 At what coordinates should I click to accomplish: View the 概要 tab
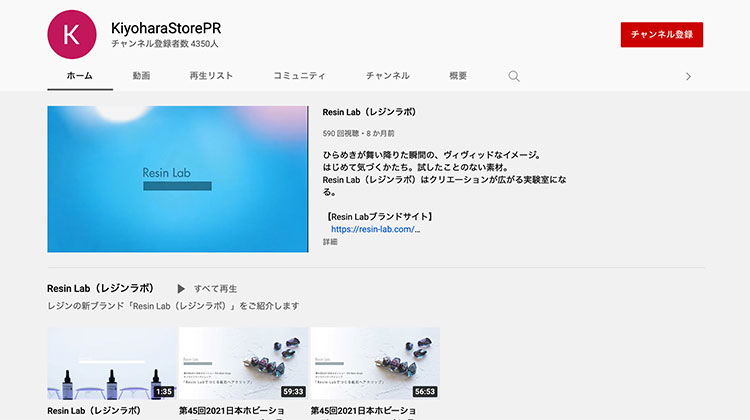pyautogui.click(x=458, y=76)
